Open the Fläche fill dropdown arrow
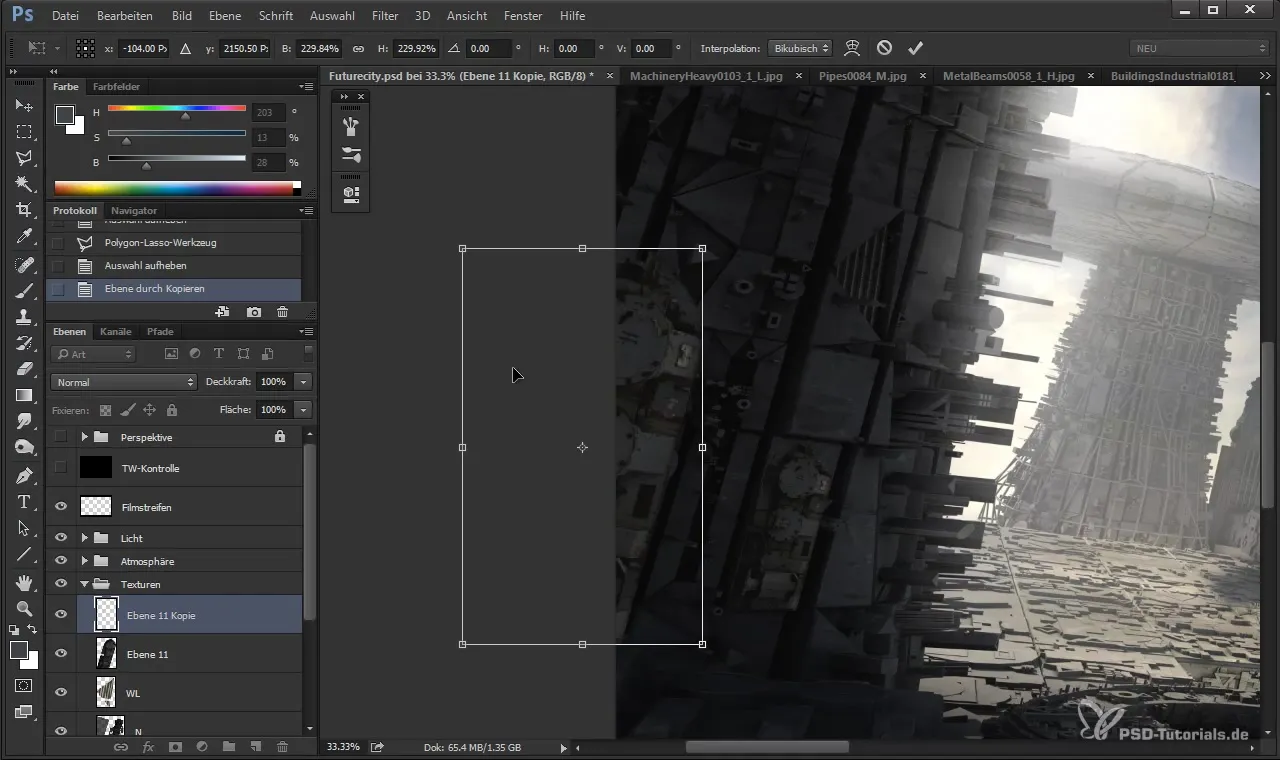This screenshot has width=1280, height=760. pyautogui.click(x=304, y=410)
